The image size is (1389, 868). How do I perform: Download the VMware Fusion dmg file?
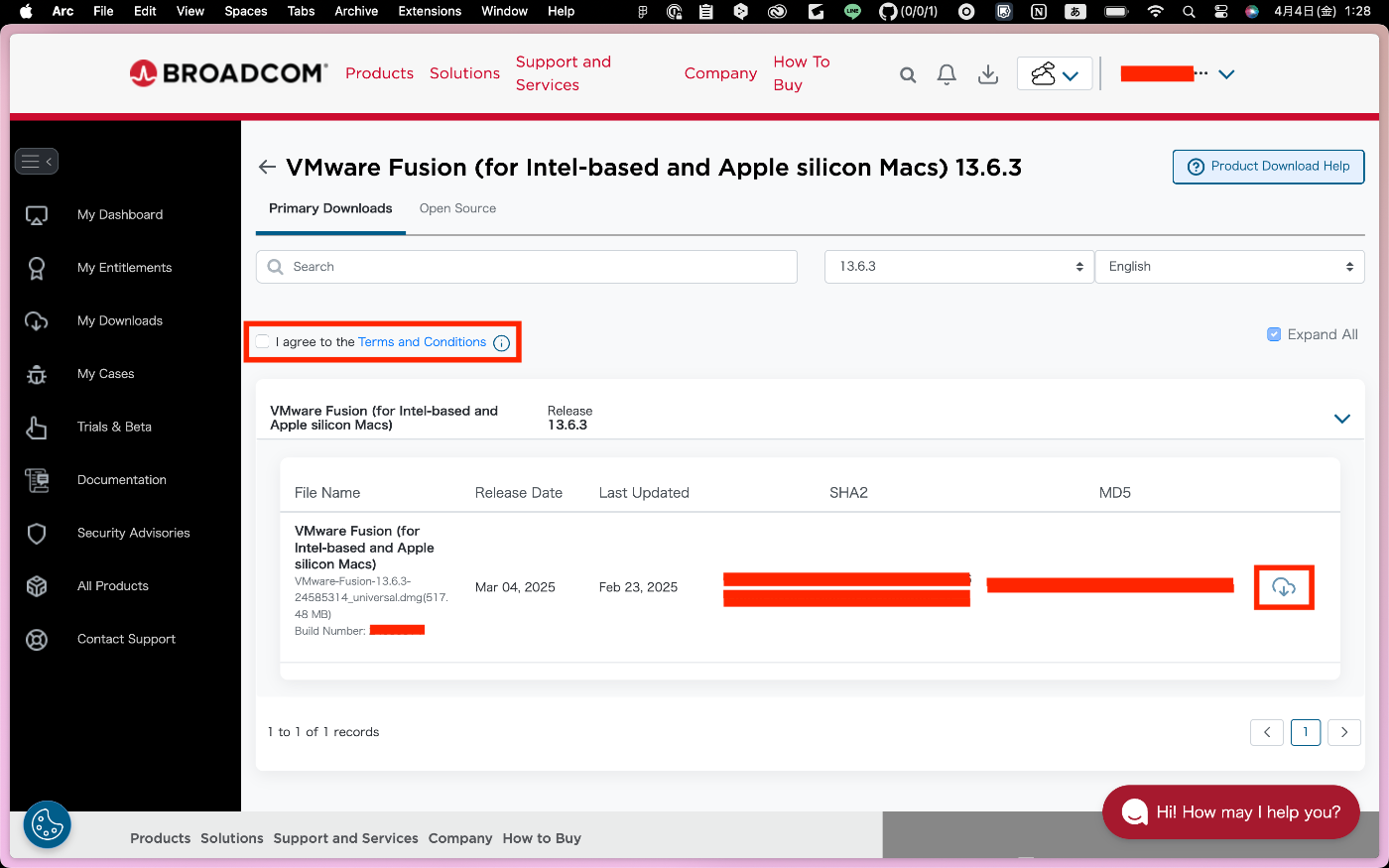tap(1284, 587)
